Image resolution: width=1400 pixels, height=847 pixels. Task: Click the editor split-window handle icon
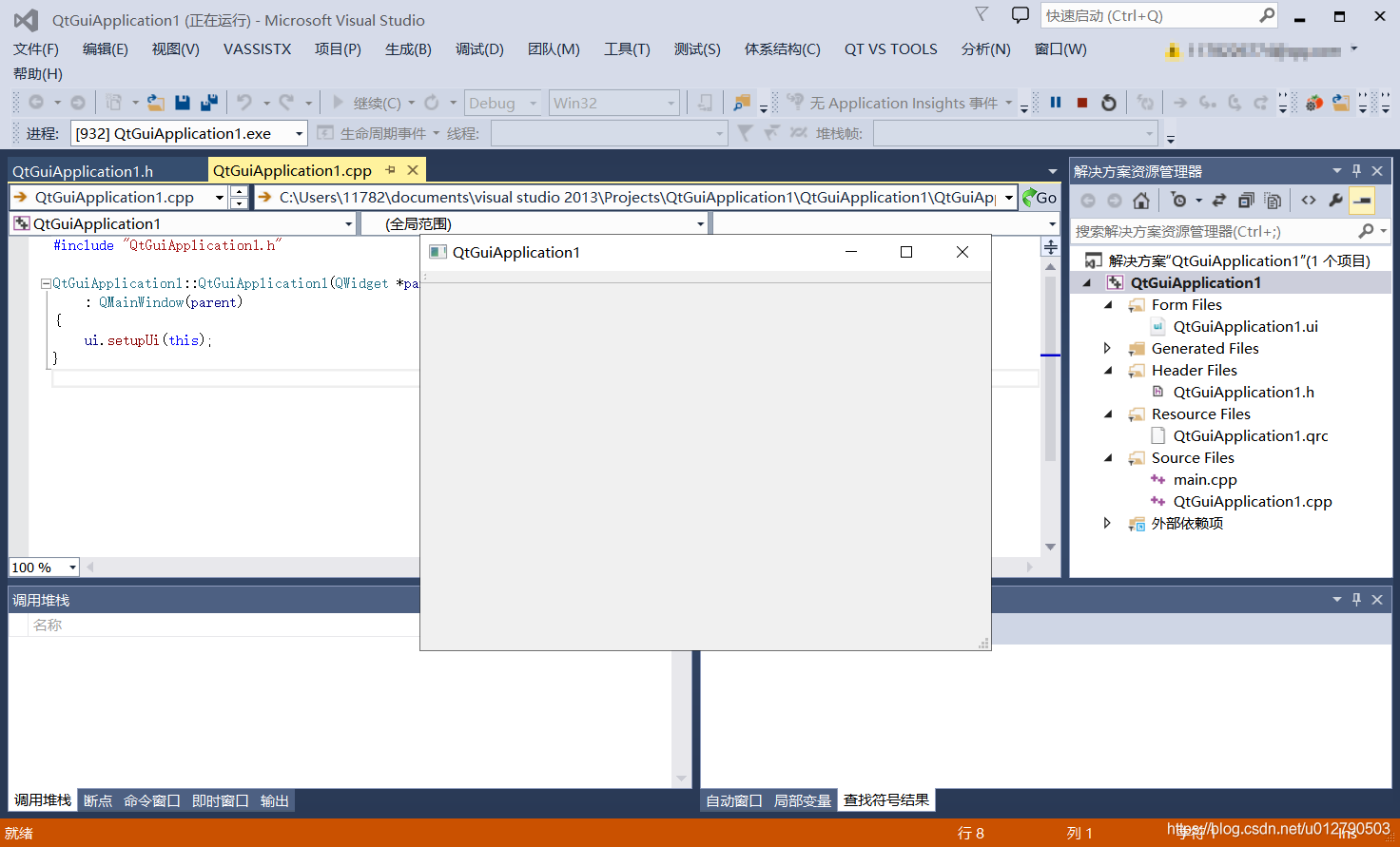pos(1050,247)
